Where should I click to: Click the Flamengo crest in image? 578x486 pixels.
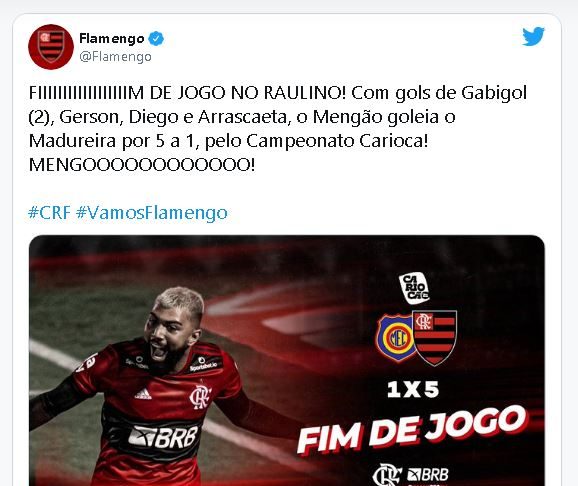point(434,337)
